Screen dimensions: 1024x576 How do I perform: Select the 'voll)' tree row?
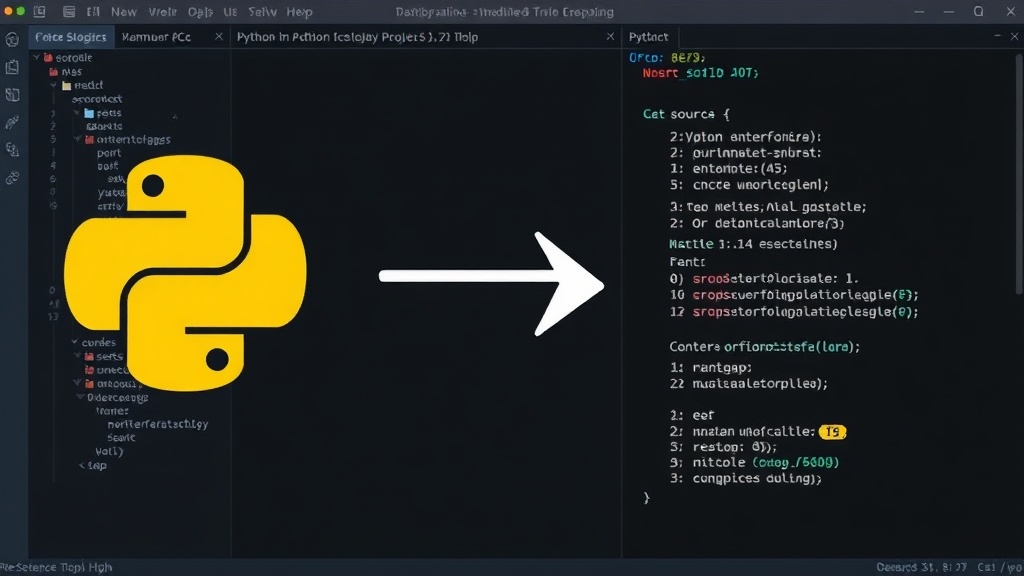[x=109, y=451]
